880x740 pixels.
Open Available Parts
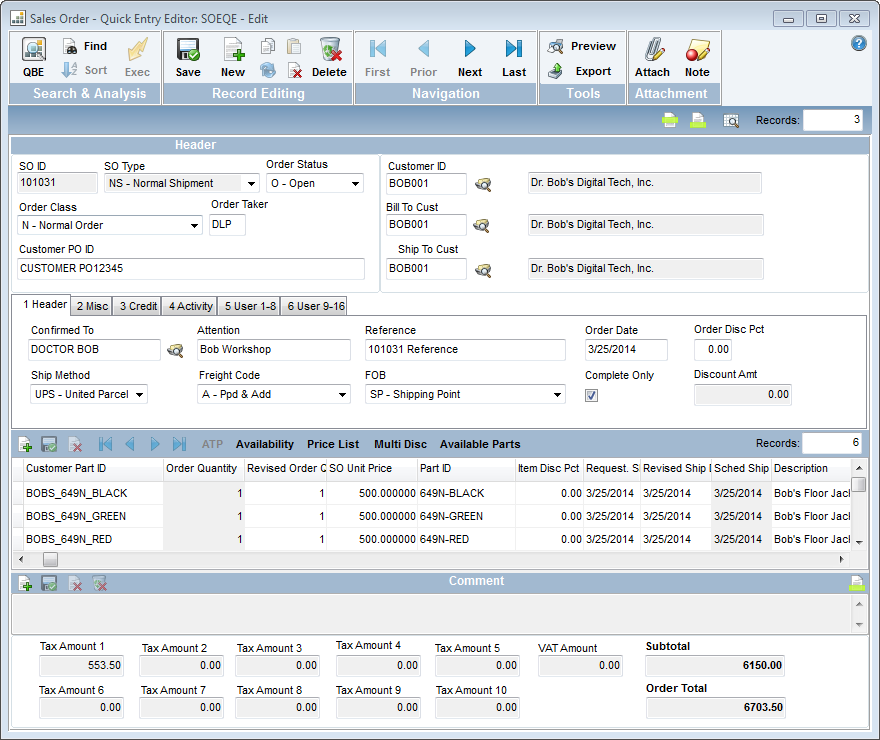pyautogui.click(x=480, y=444)
